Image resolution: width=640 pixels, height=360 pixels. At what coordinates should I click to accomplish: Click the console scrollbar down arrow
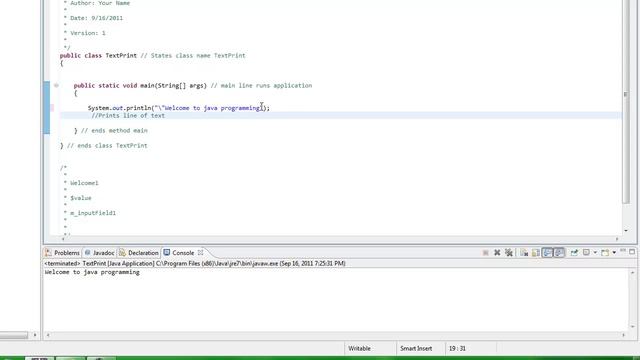coord(632,327)
